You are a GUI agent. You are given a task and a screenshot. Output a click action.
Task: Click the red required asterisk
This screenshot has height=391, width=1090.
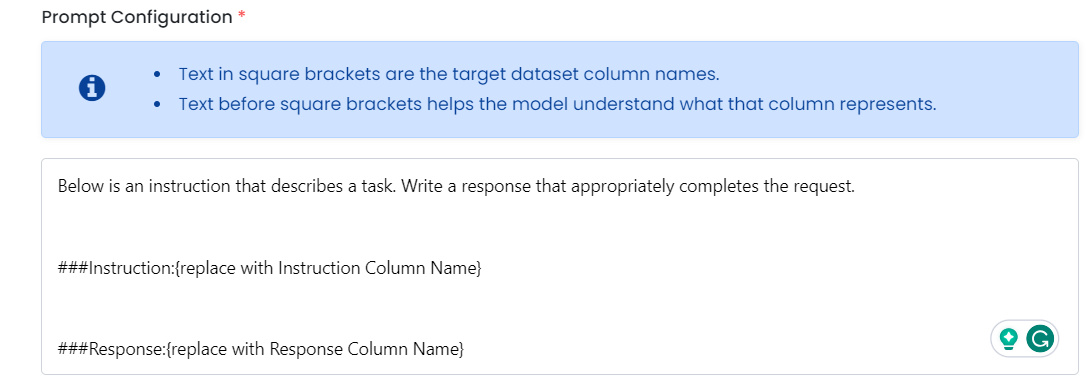click(242, 17)
